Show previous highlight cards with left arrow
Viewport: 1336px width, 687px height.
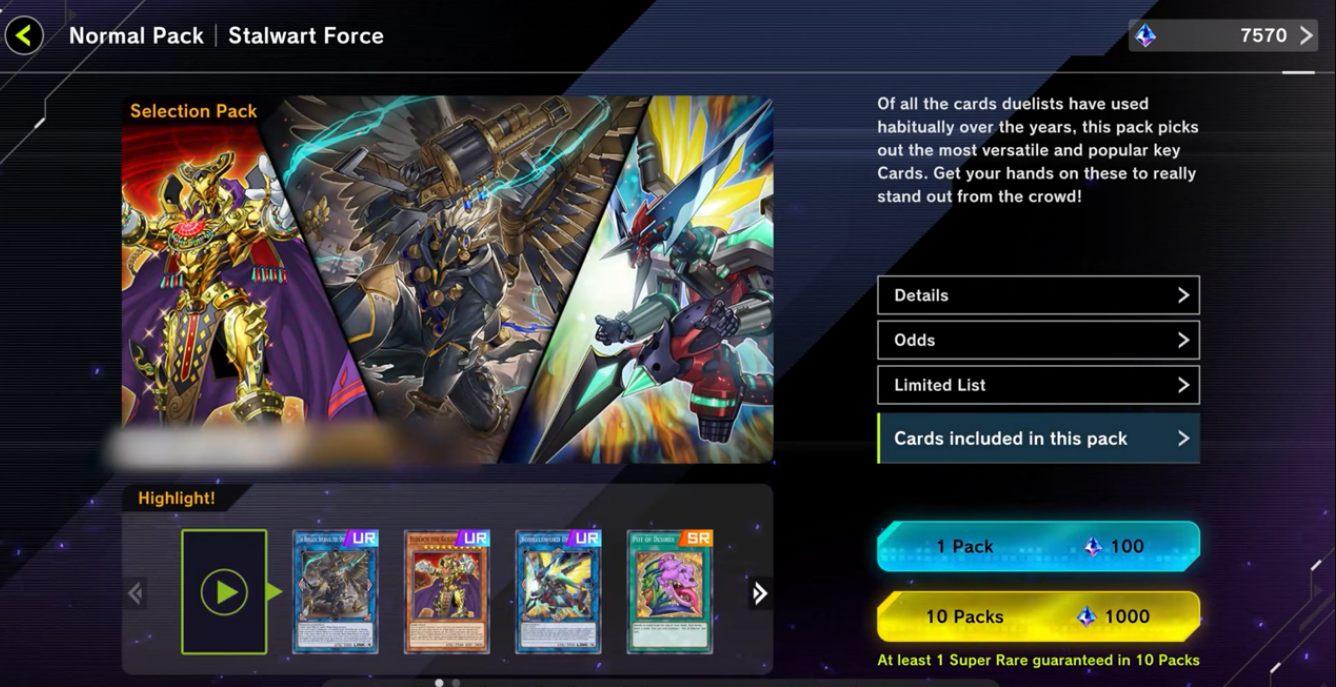[135, 593]
